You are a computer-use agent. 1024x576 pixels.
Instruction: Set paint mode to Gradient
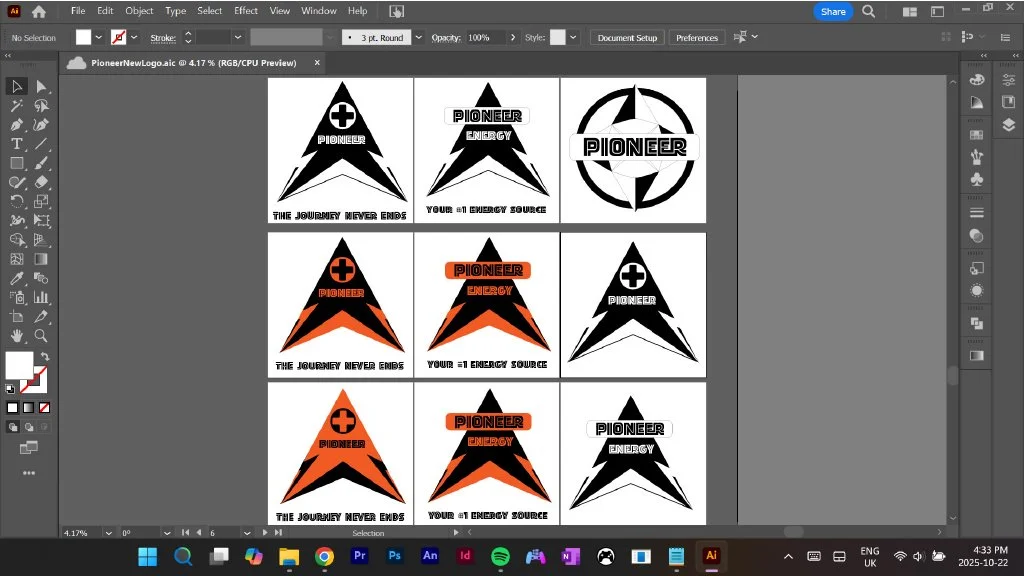[29, 408]
